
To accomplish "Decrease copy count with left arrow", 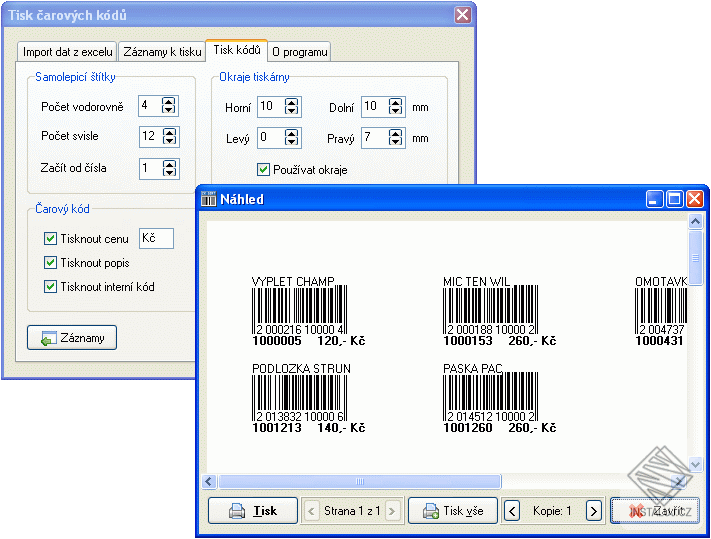I will point(512,511).
